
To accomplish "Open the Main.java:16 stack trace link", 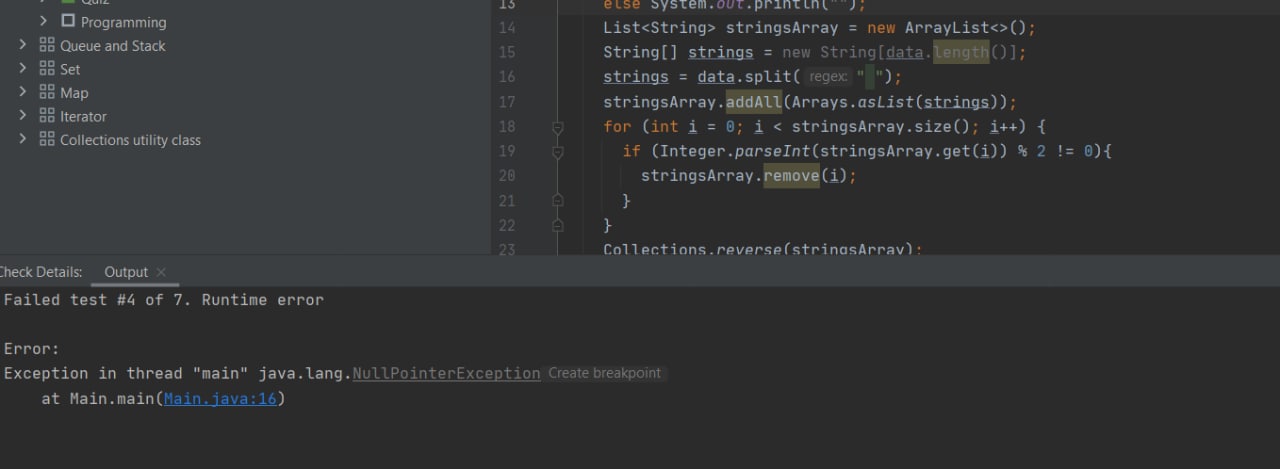I will 220,399.
